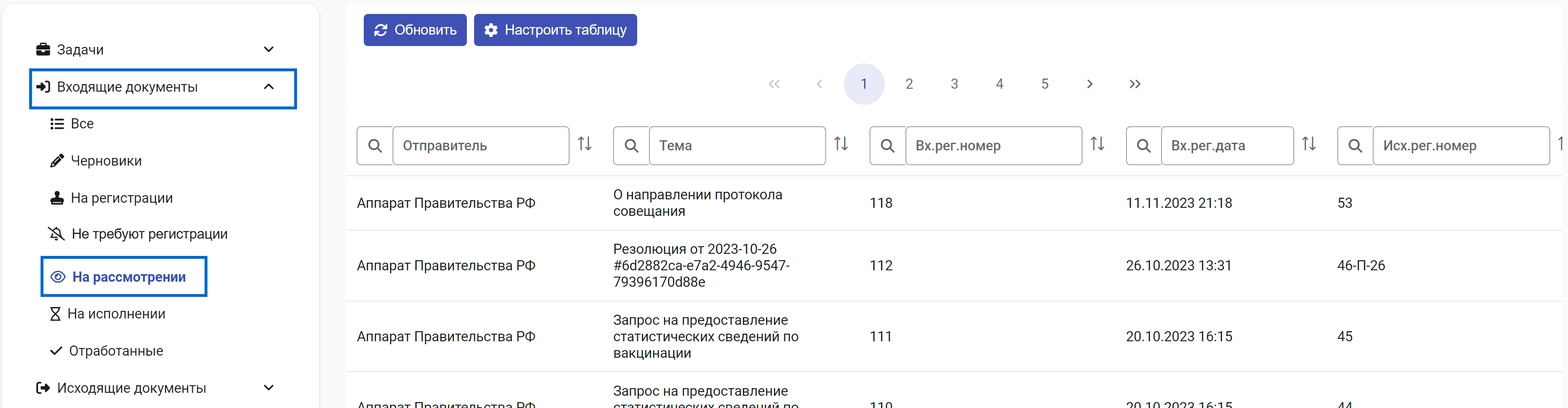Focus the Вх.рег.дата filter field
The image size is (1568, 408).
point(1227,146)
